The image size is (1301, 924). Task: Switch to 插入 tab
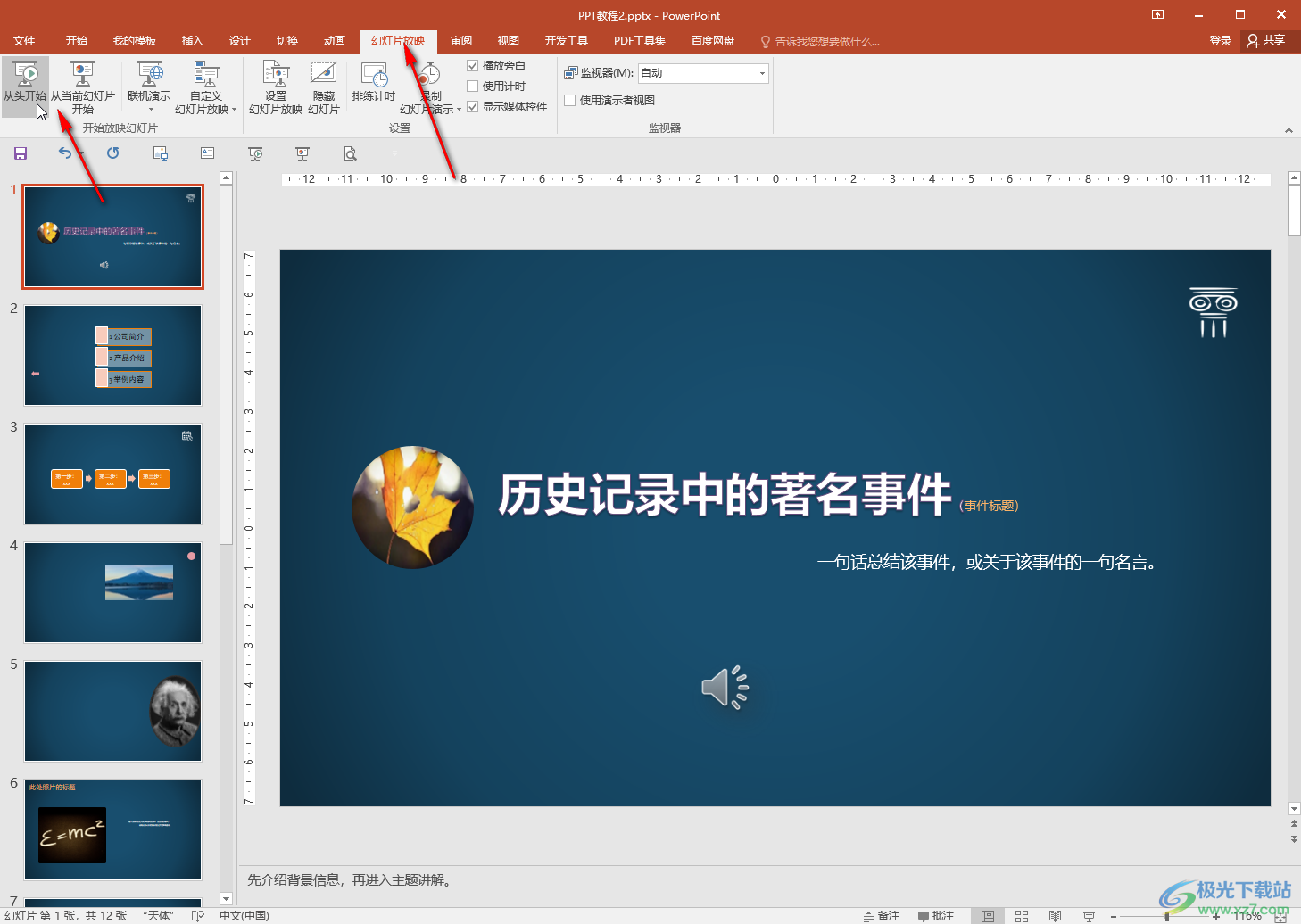(192, 41)
